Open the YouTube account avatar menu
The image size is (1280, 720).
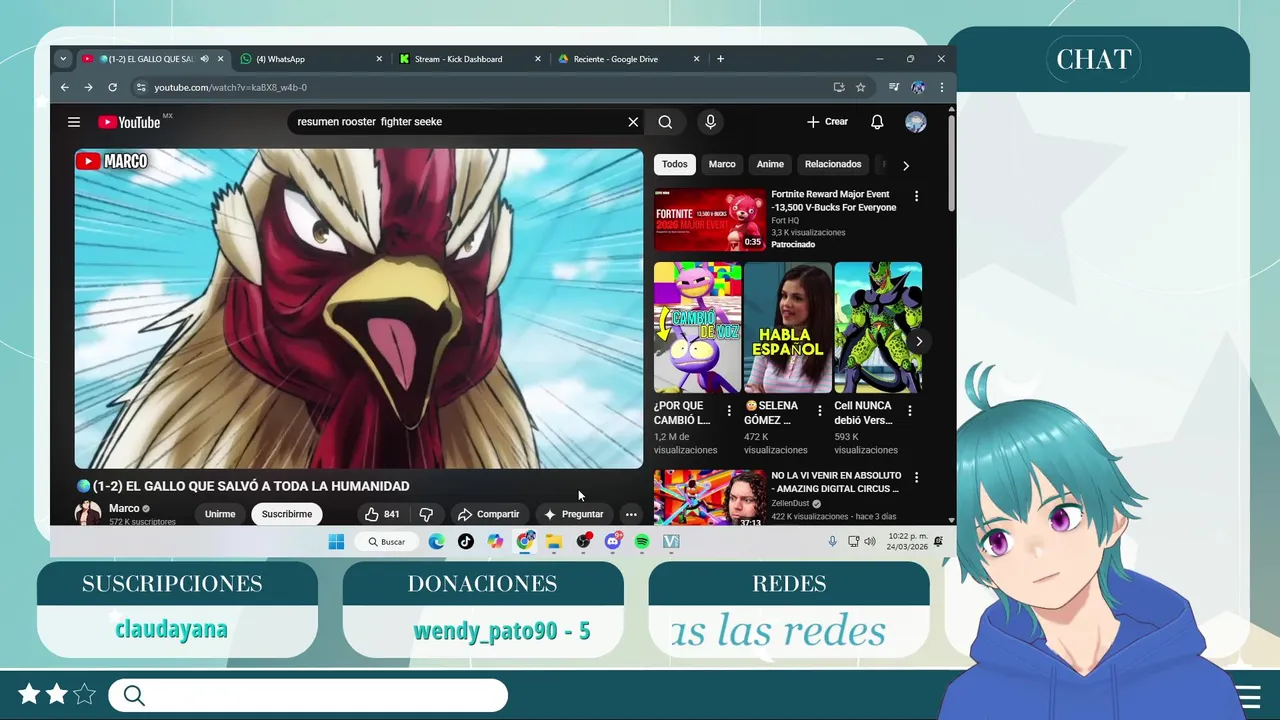tap(916, 122)
